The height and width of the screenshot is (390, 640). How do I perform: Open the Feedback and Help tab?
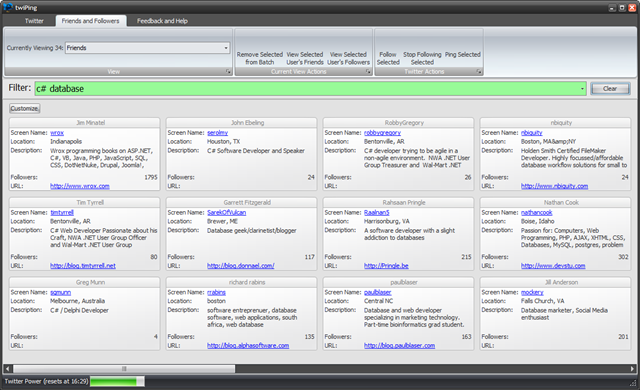pos(162,21)
